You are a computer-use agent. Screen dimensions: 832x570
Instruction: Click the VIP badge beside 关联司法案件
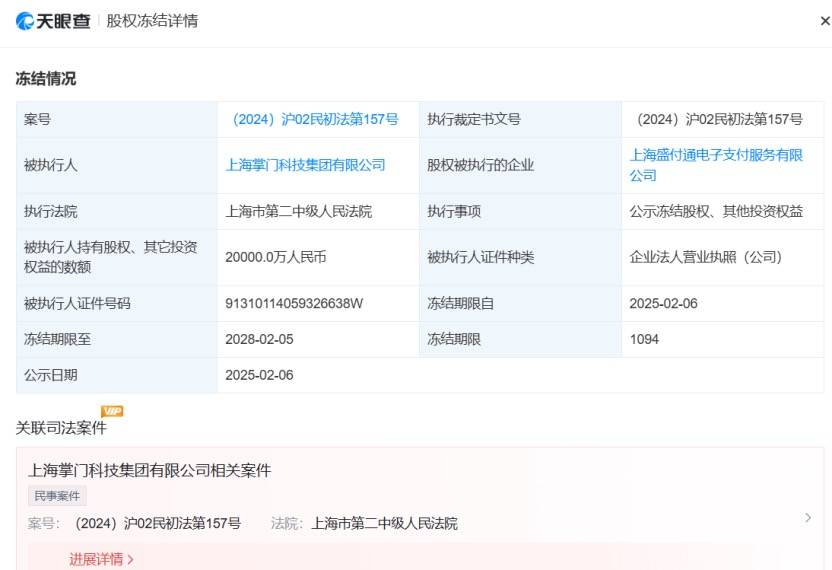[112, 411]
